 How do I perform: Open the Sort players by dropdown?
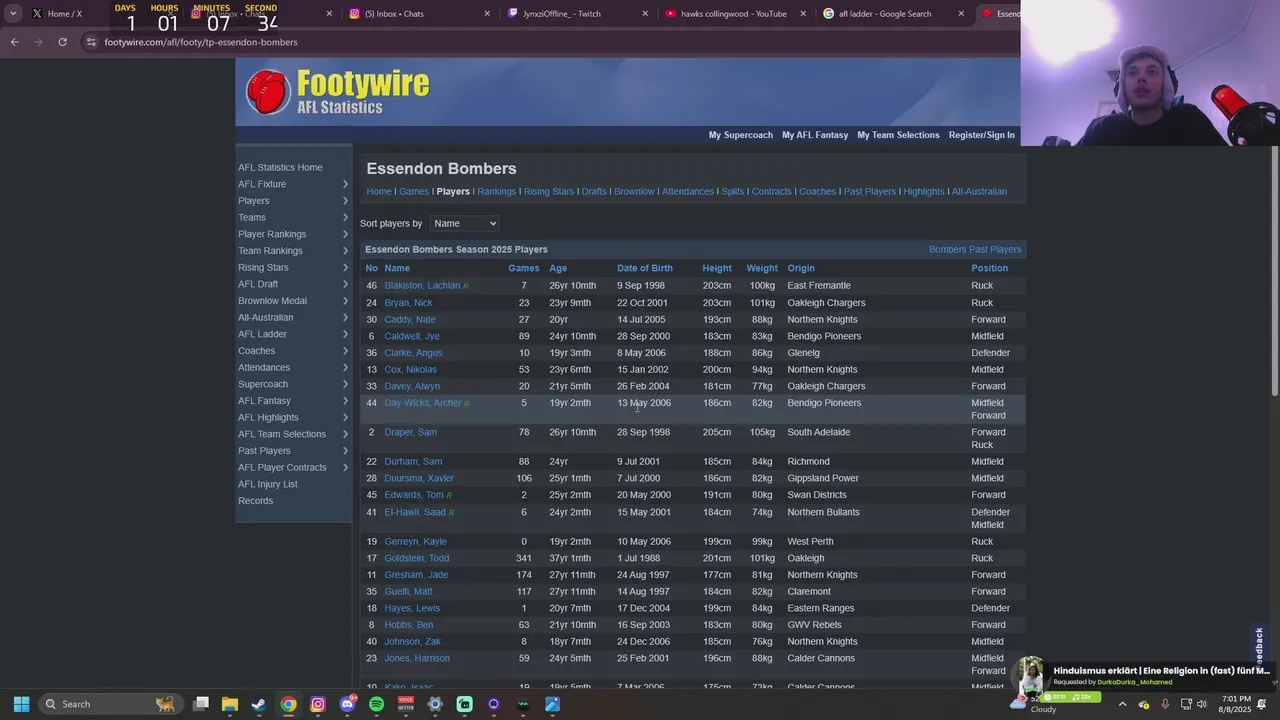[x=464, y=223]
